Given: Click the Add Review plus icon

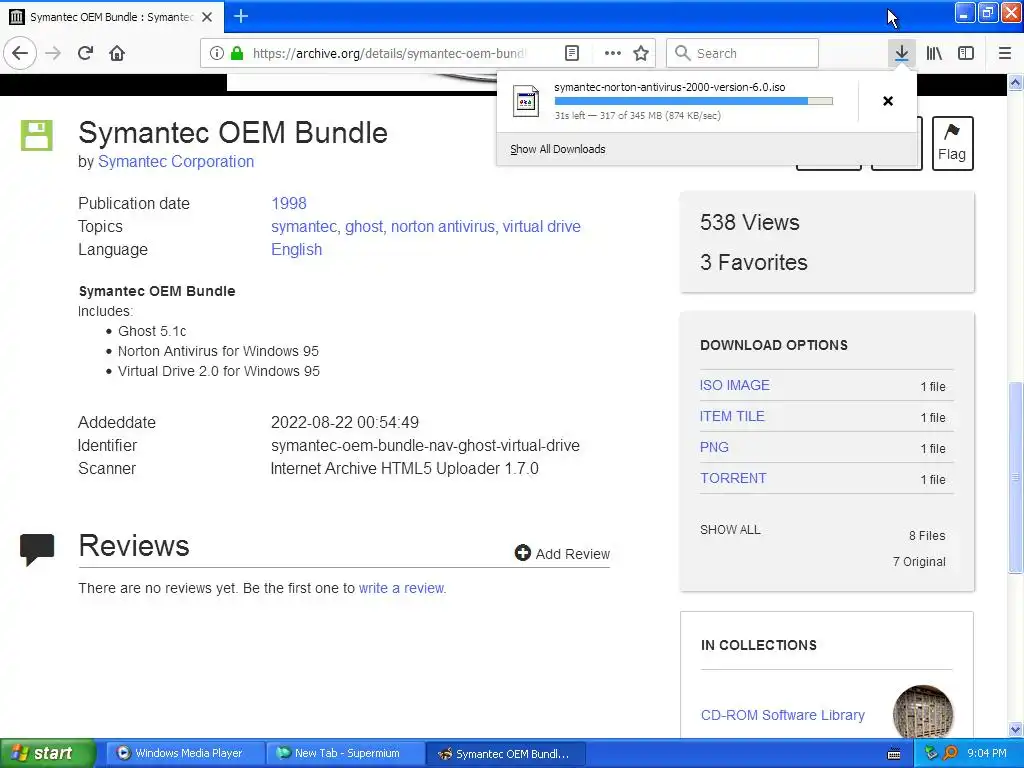Looking at the screenshot, I should pyautogui.click(x=522, y=553).
